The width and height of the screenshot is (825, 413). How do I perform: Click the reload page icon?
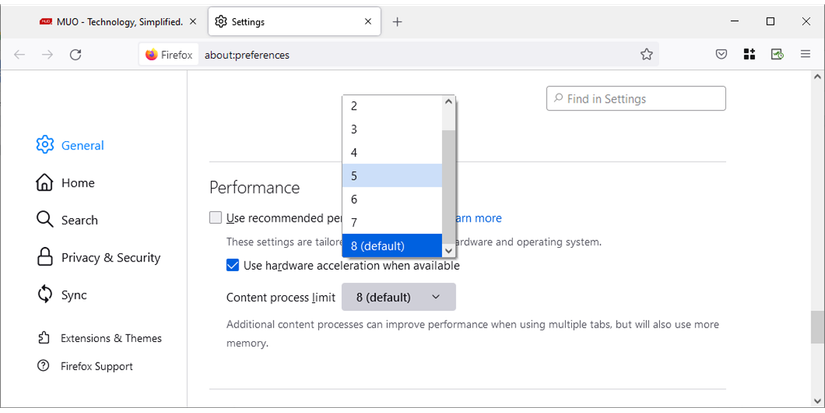[75, 55]
